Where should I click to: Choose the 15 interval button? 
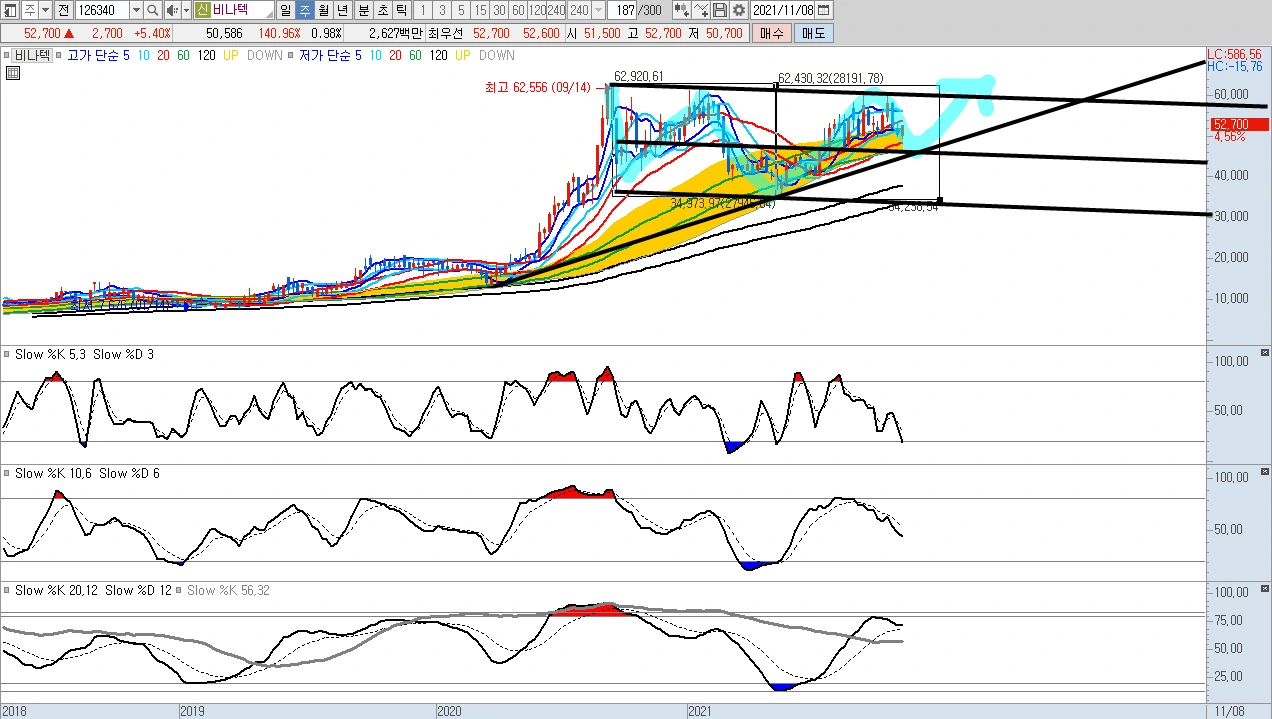pos(480,10)
